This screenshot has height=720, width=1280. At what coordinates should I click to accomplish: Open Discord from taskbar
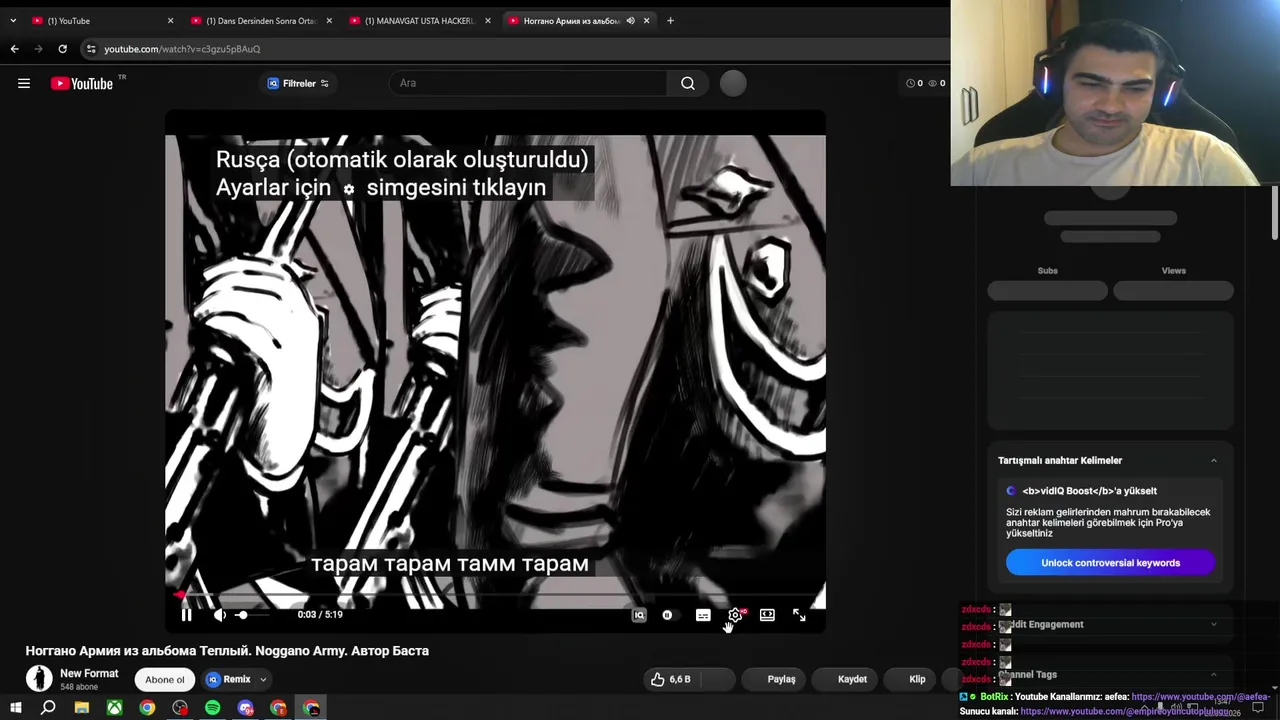246,708
